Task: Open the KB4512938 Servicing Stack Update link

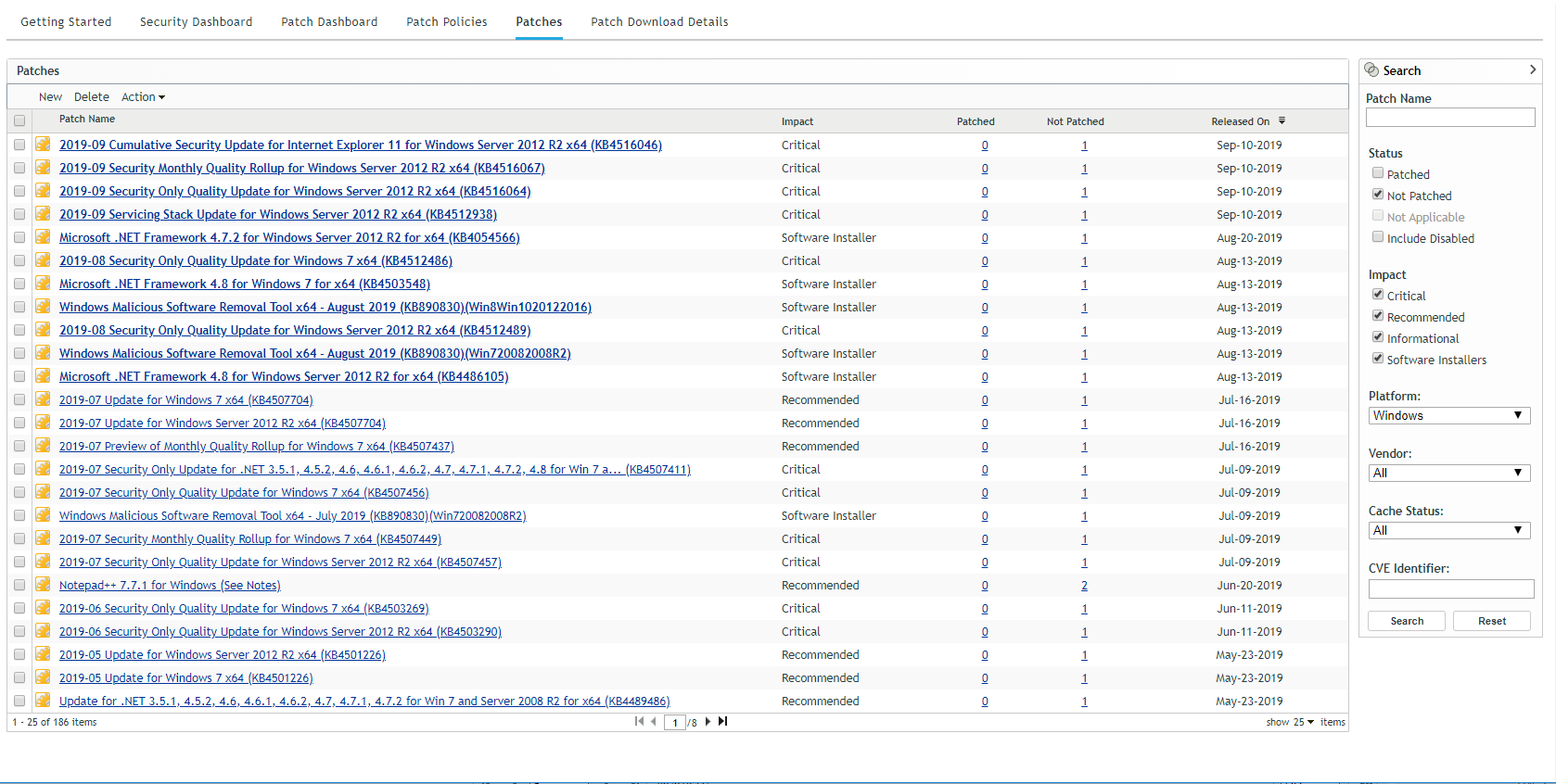Action: 278,215
